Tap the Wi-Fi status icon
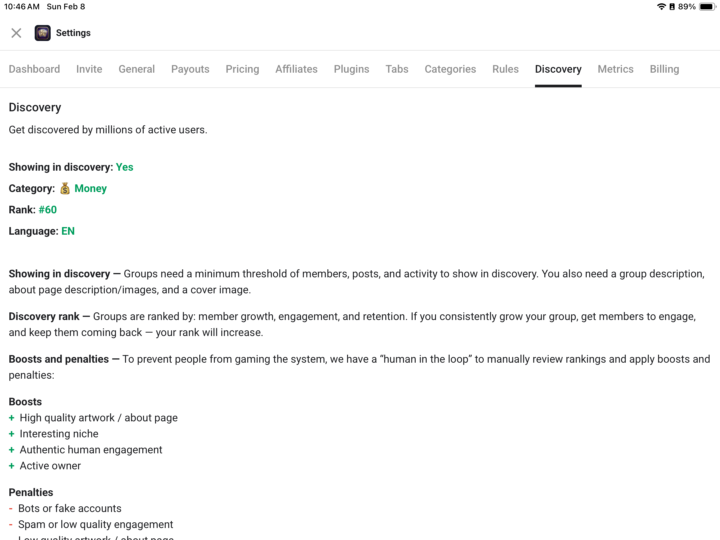 tap(661, 7)
